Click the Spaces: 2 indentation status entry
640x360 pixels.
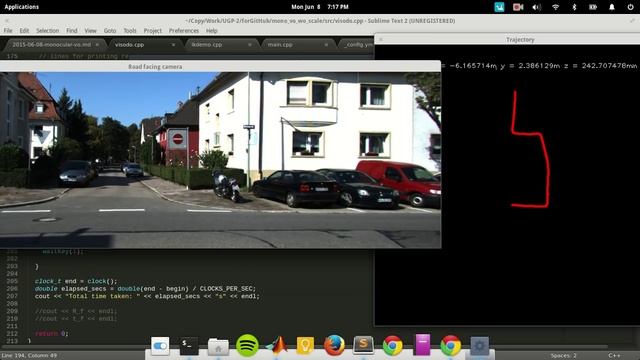[563, 356]
